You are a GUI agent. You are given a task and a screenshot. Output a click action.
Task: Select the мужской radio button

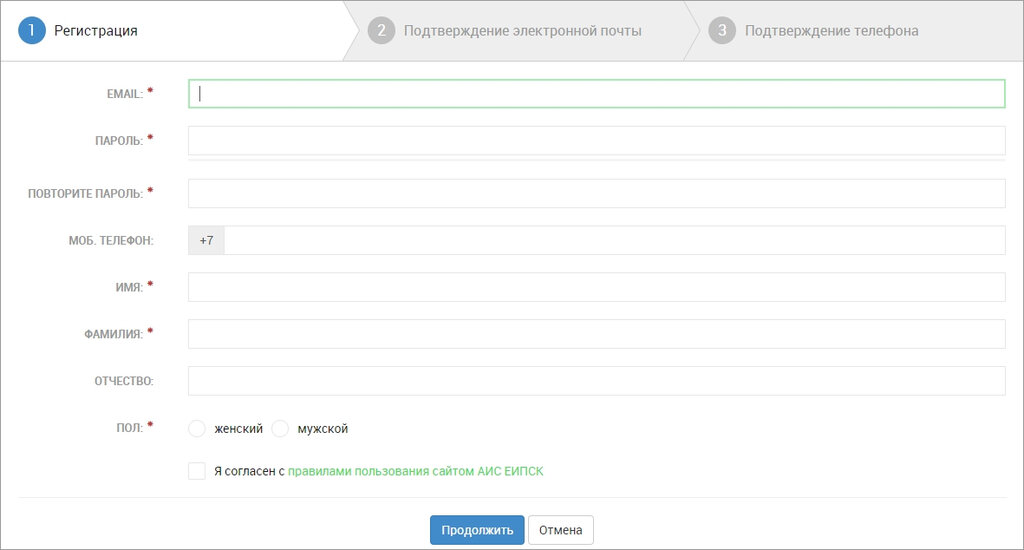tap(280, 429)
